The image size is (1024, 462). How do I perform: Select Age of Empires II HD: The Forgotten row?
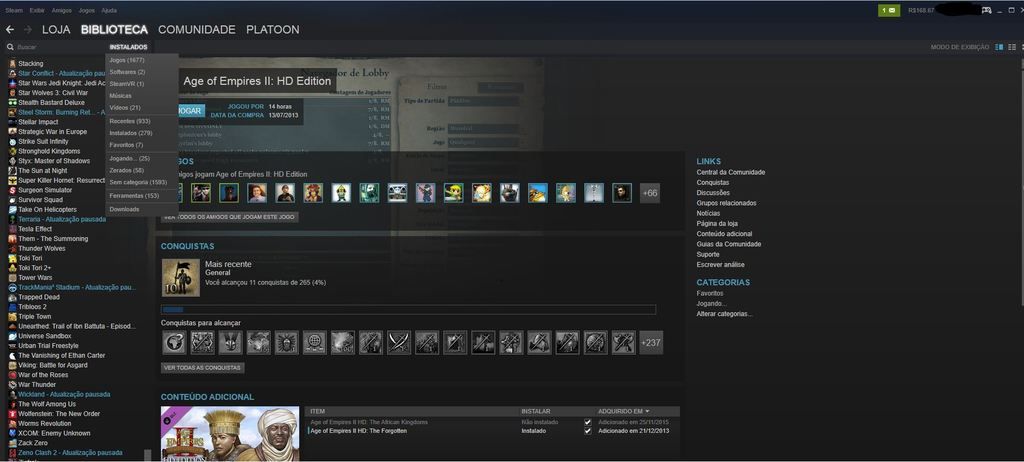click(x=494, y=431)
